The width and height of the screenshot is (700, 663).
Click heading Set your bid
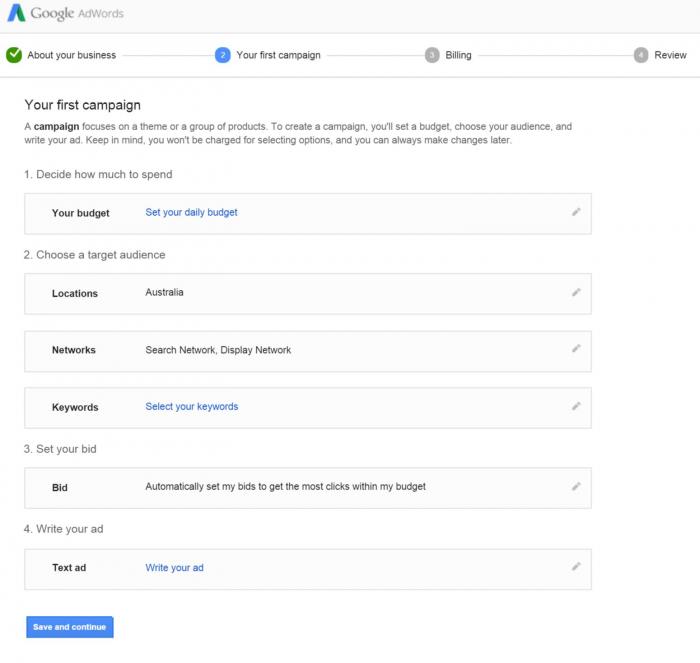60,449
